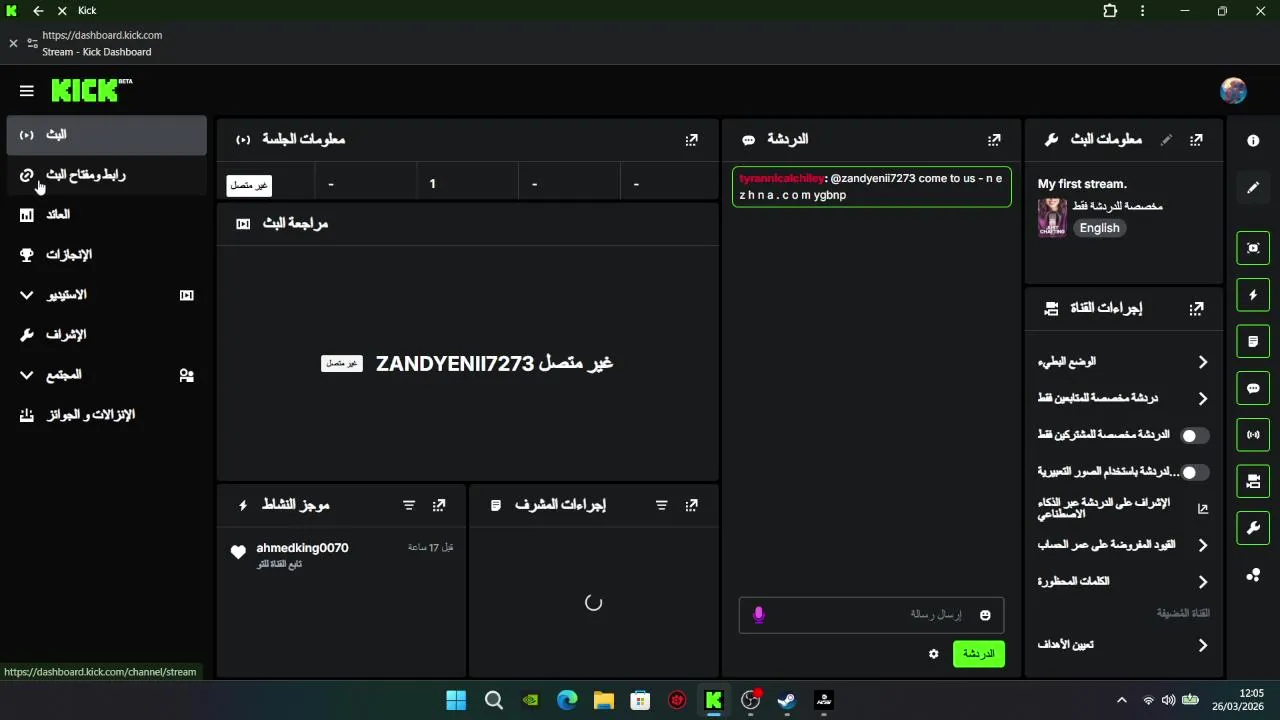Click the غير متصل badge in session info row
This screenshot has width=1280, height=720.
249,185
